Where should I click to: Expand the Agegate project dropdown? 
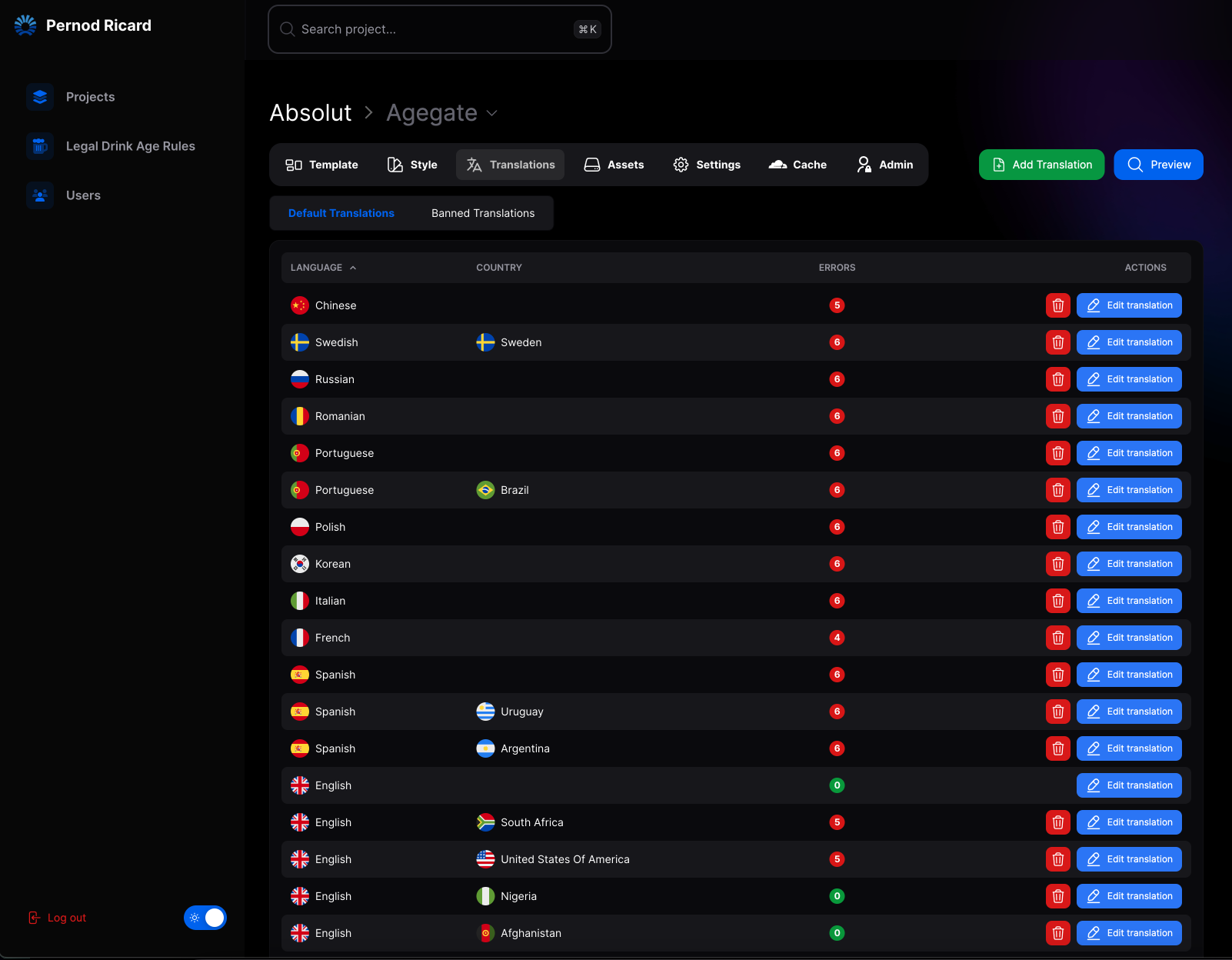[x=492, y=113]
